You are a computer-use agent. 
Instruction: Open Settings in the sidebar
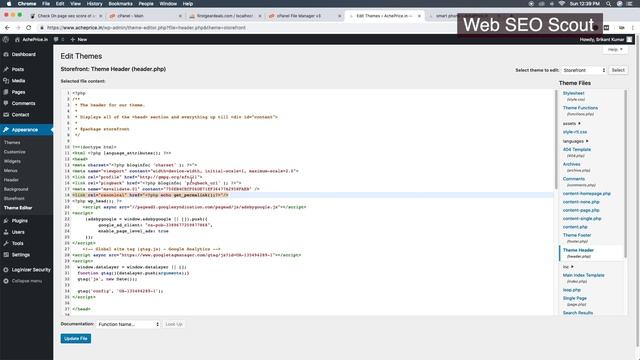[20, 255]
